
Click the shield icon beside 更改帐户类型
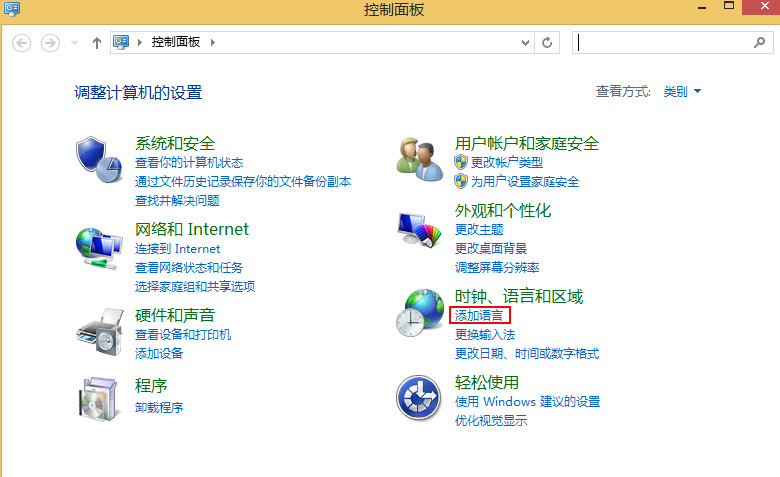tap(461, 162)
